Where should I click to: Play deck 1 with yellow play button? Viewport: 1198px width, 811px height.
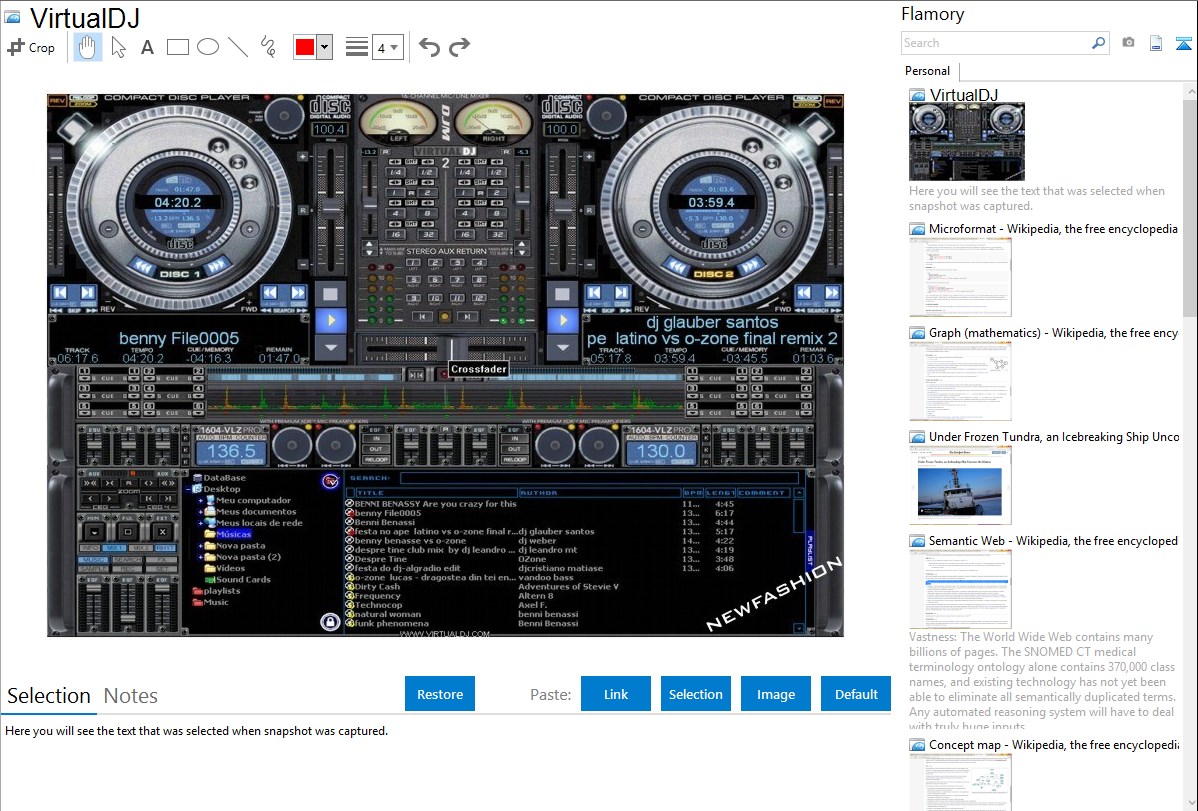pos(331,320)
